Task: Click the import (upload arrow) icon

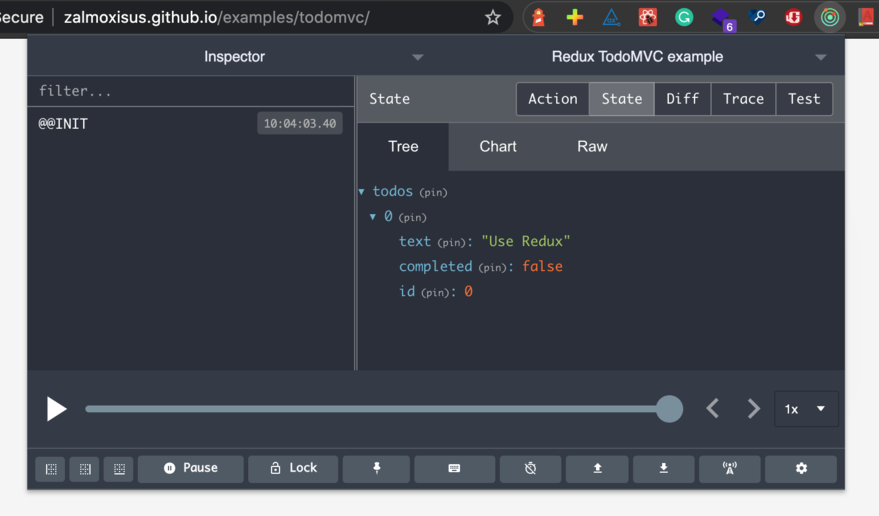Action: click(597, 468)
